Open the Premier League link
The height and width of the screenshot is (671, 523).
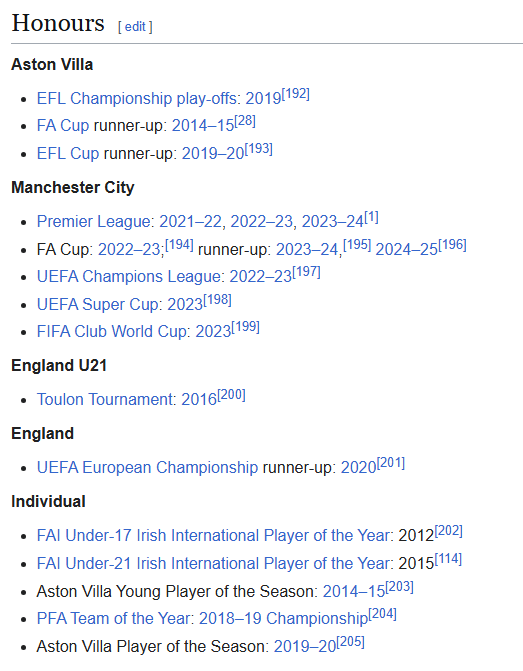coord(94,221)
